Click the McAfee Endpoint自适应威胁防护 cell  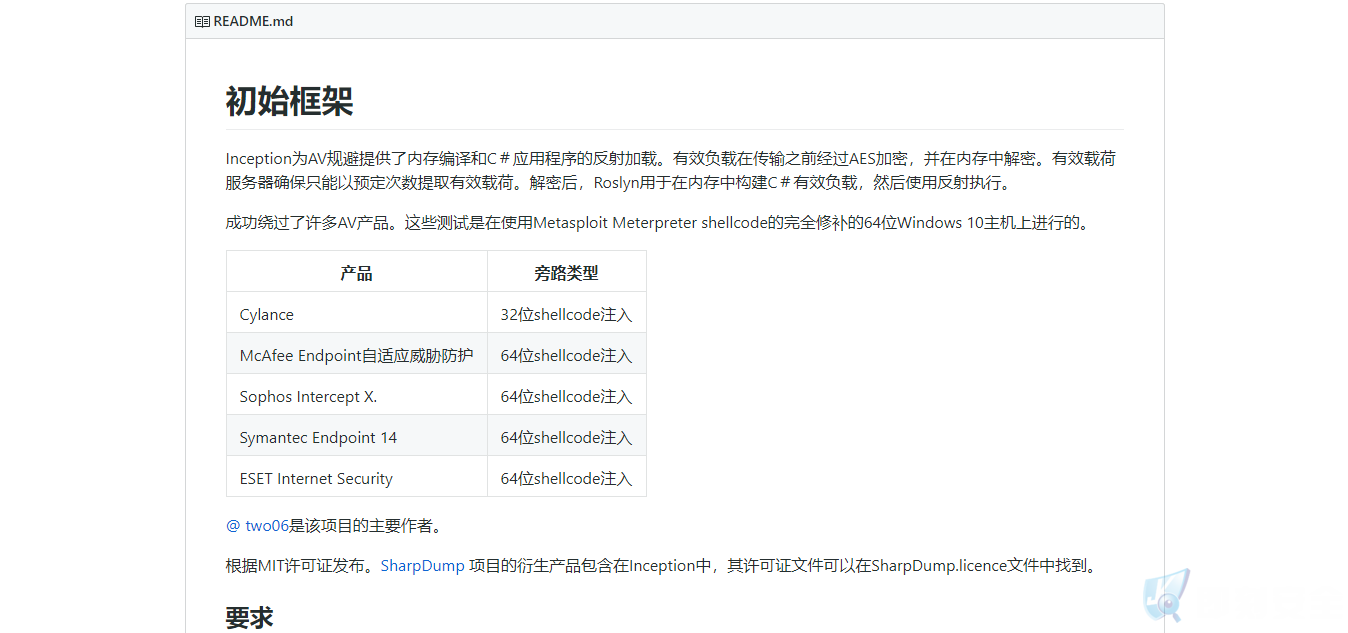(357, 354)
